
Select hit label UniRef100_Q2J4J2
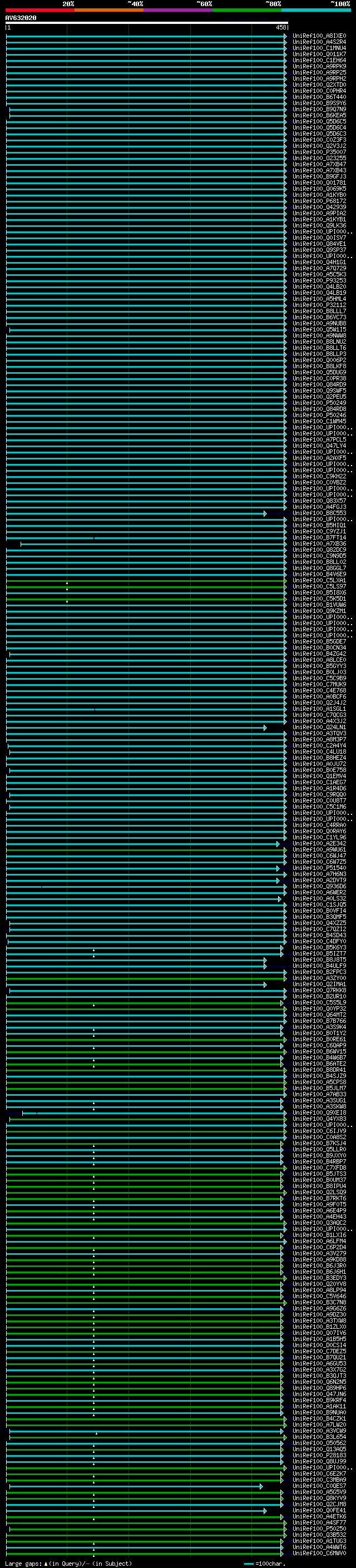click(x=319, y=703)
